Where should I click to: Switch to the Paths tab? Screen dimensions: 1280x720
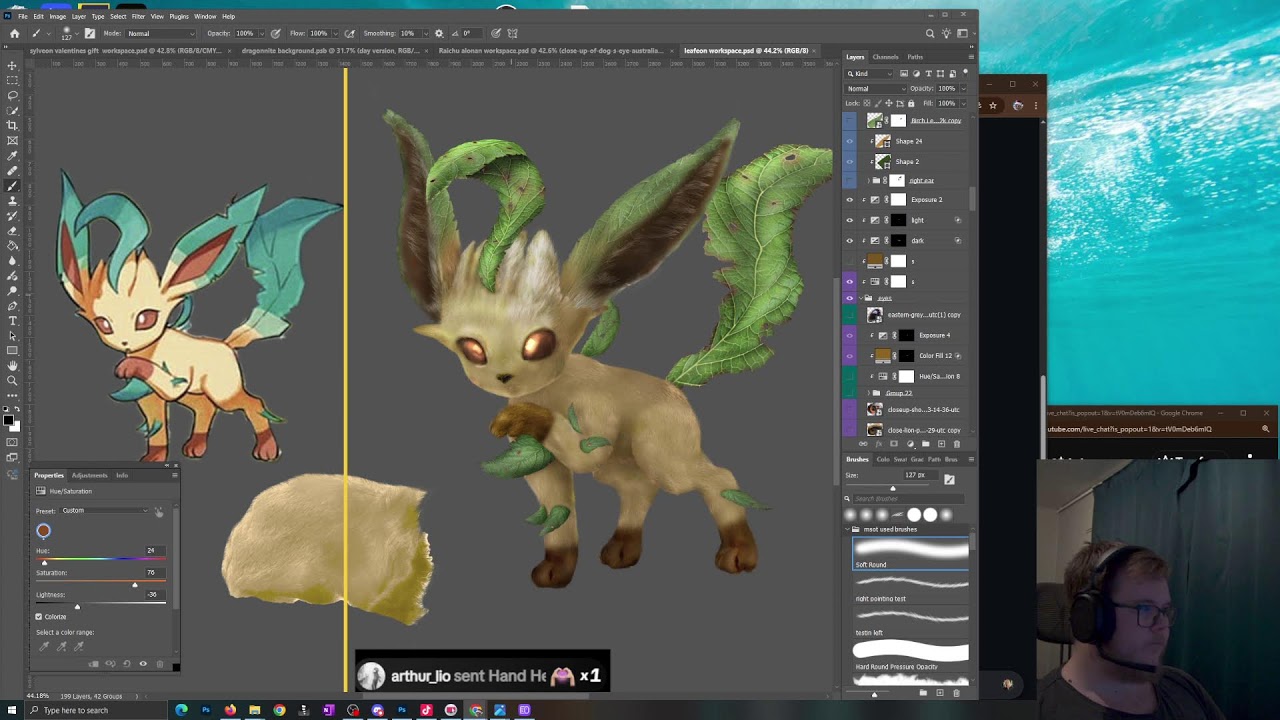pos(915,57)
